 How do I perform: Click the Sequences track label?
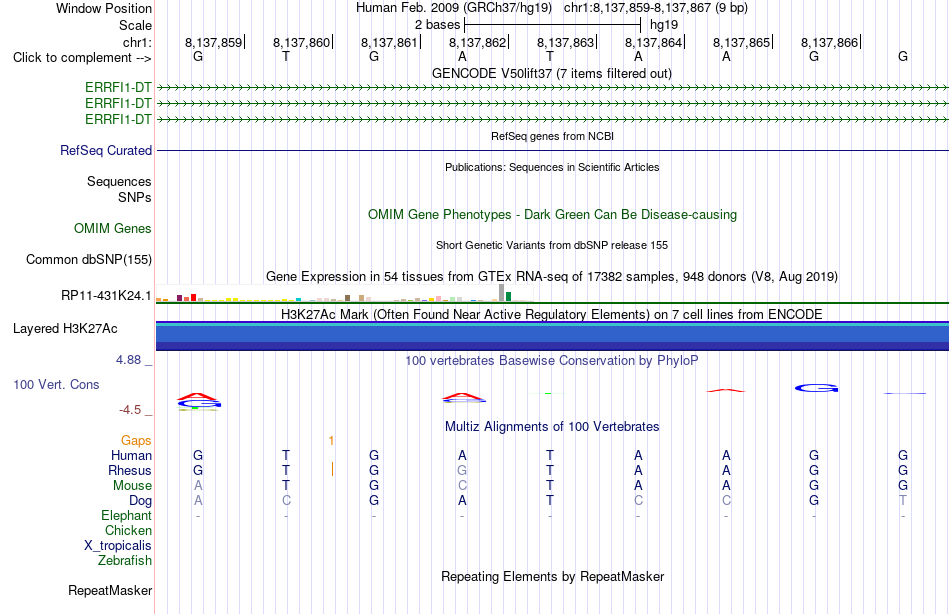tap(119, 181)
